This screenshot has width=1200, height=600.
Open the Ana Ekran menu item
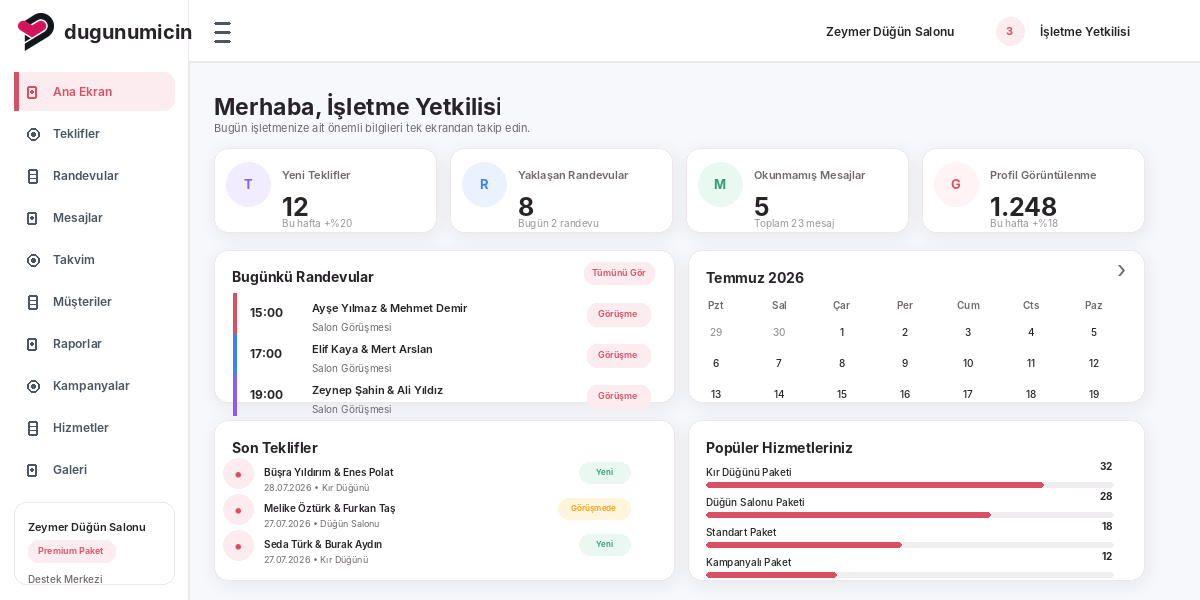pos(95,92)
